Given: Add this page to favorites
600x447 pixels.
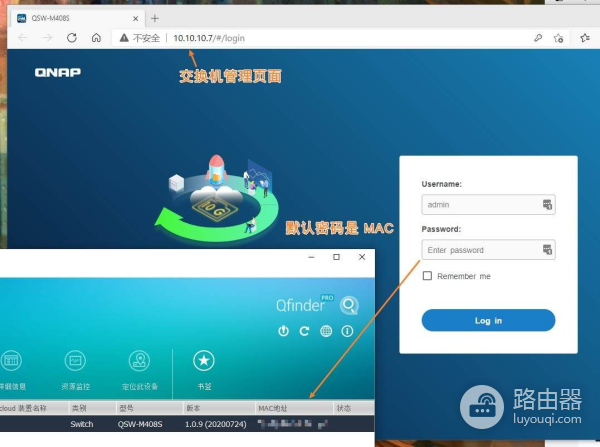Looking at the screenshot, I should tap(558, 38).
